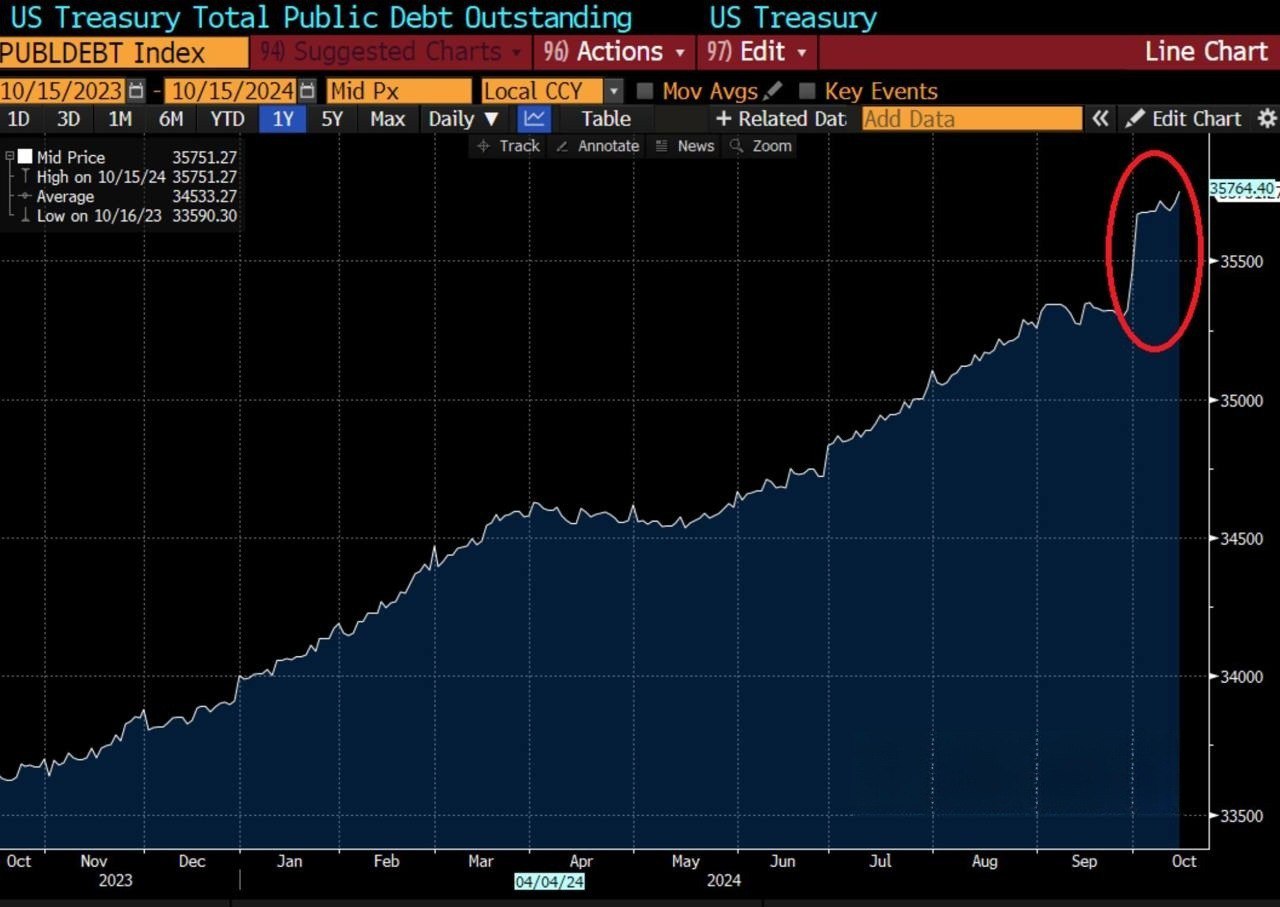Toggle the News overlay tool
This screenshot has width=1280, height=907.
click(685, 146)
